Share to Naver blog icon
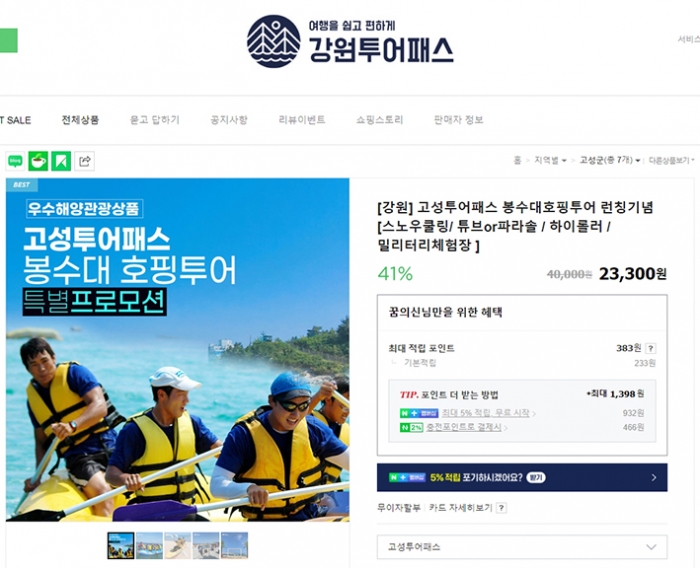Screen dimensions: 700x568 click(x=16, y=161)
